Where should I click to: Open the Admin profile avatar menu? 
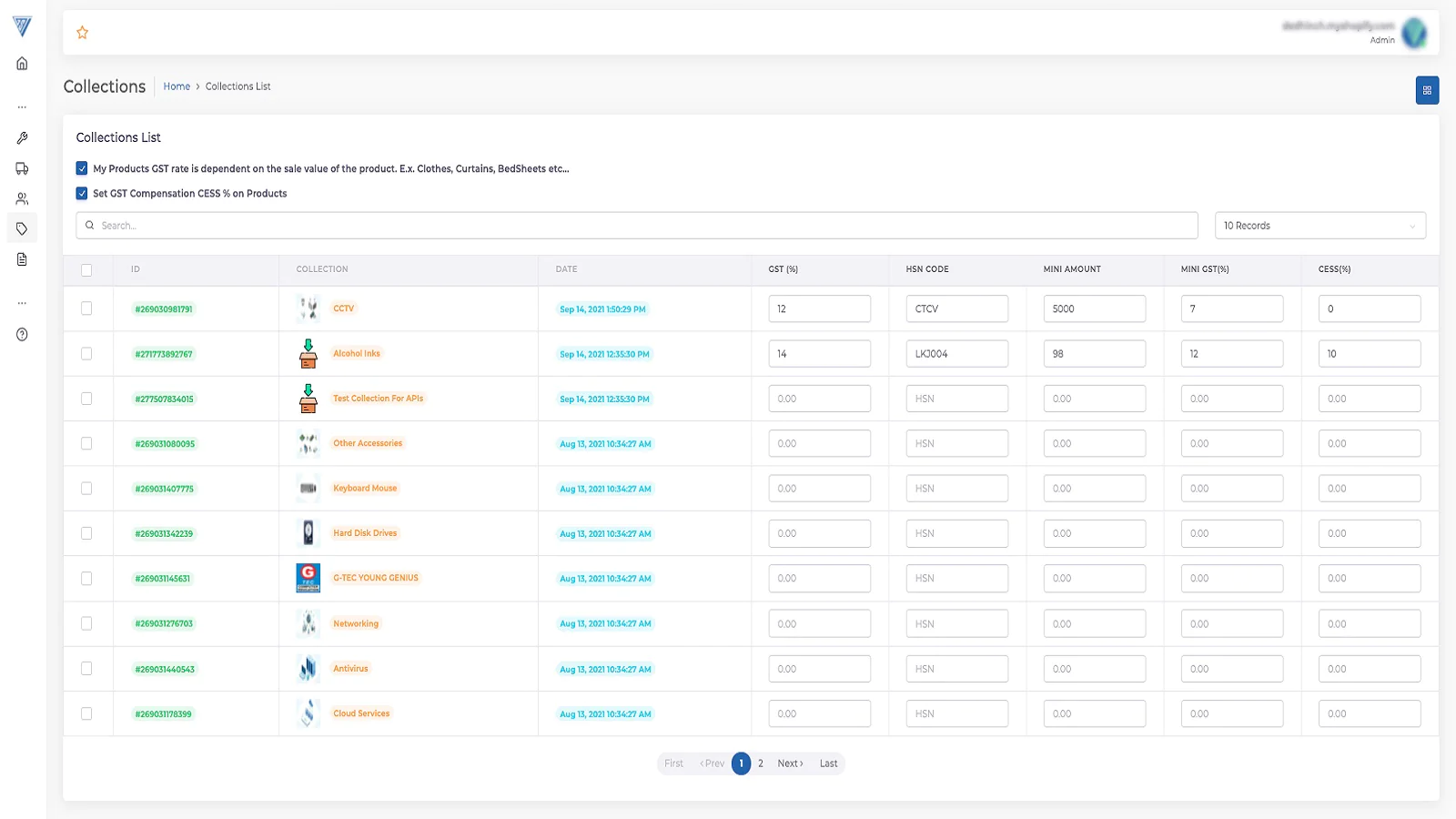(x=1413, y=34)
